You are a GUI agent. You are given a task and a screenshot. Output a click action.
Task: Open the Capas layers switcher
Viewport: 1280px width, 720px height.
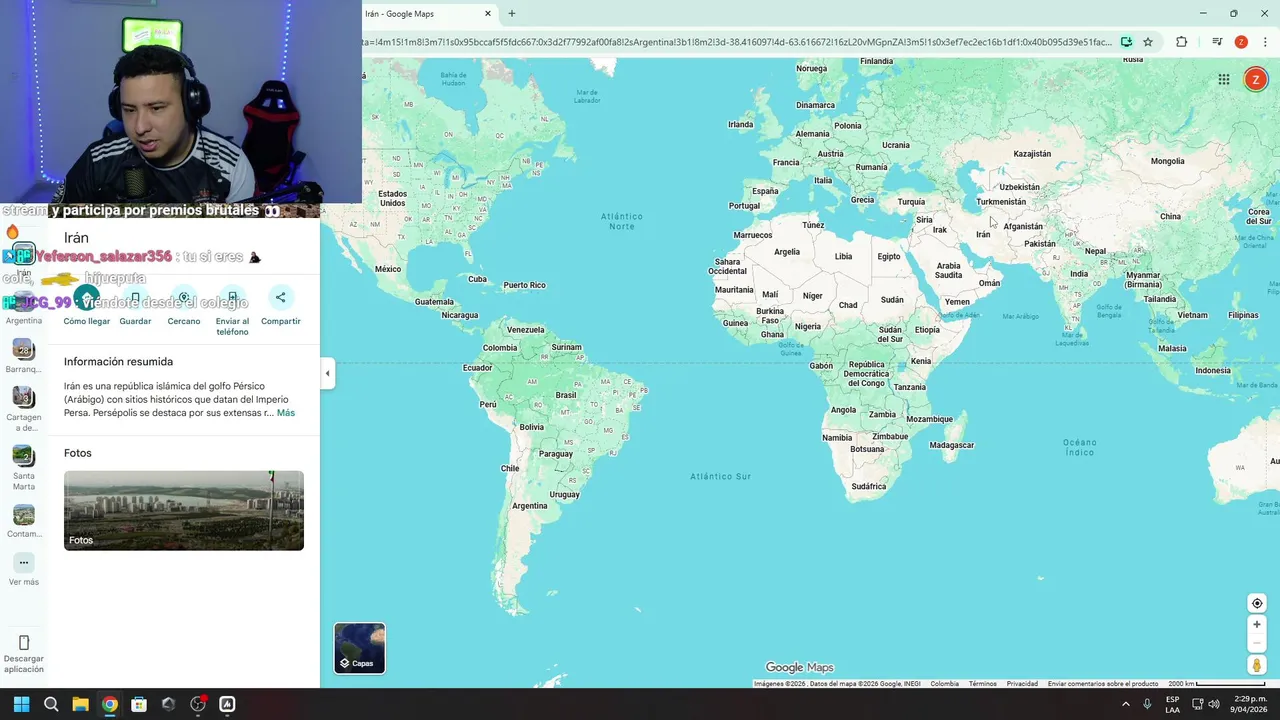360,648
